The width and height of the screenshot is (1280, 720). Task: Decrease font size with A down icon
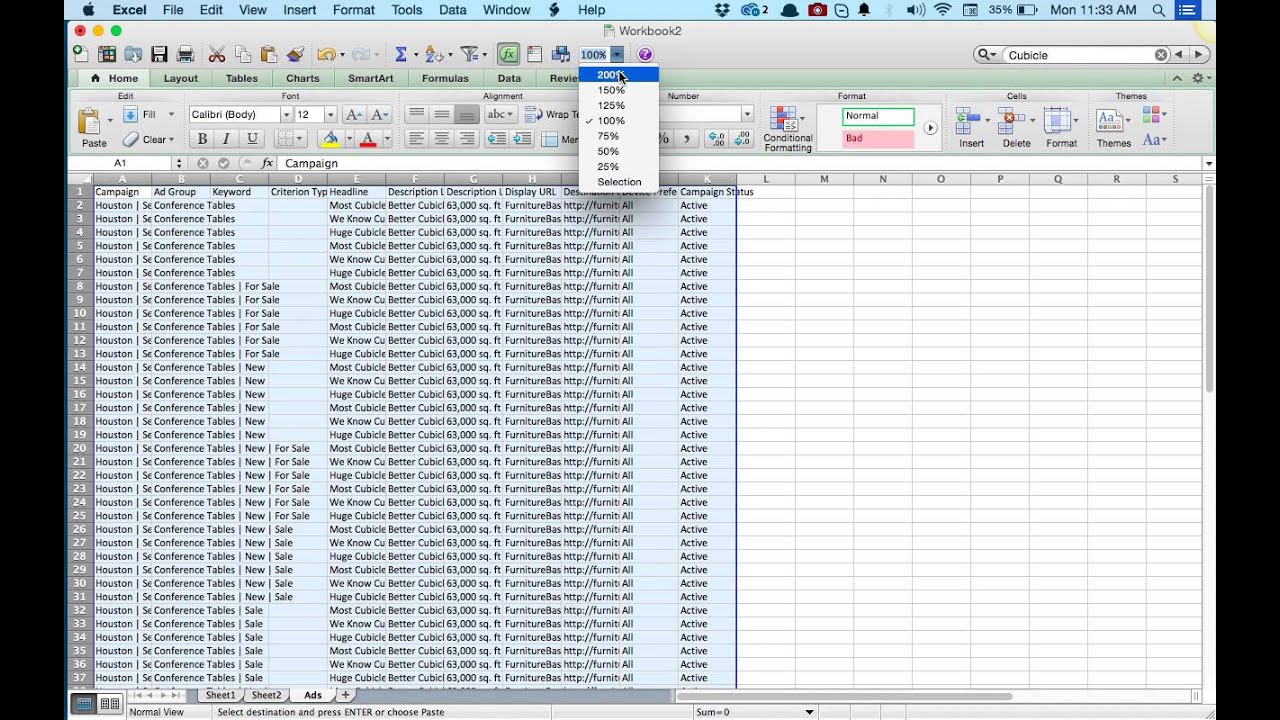(x=380, y=114)
